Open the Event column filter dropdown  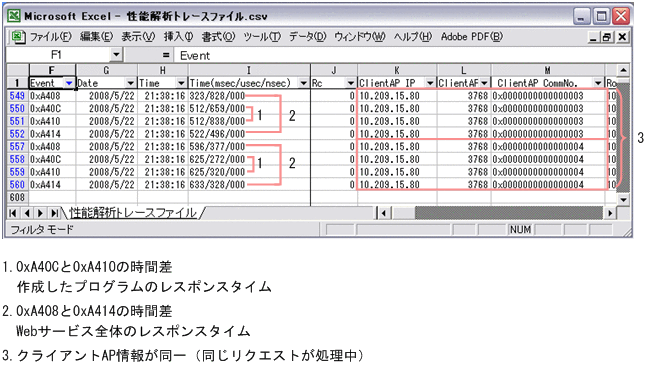[x=69, y=83]
